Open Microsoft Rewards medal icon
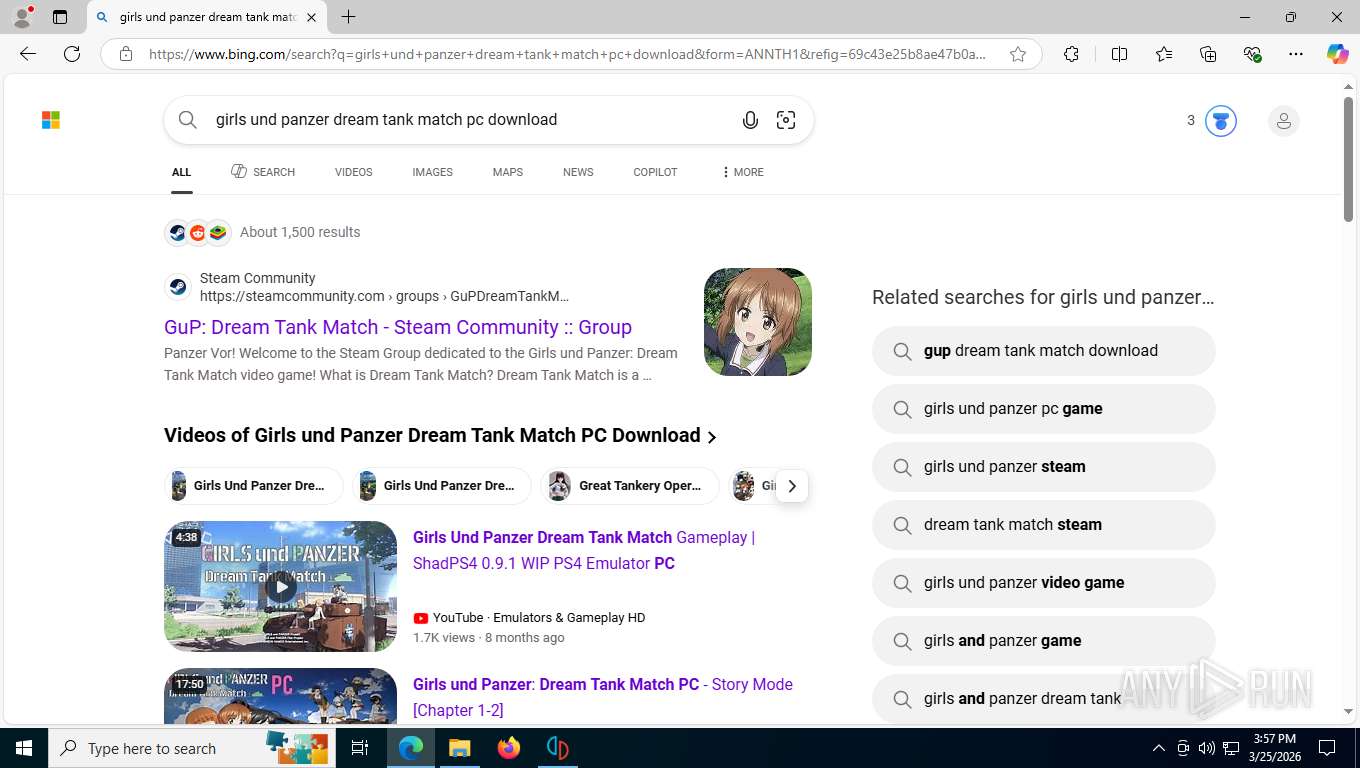 [1220, 121]
